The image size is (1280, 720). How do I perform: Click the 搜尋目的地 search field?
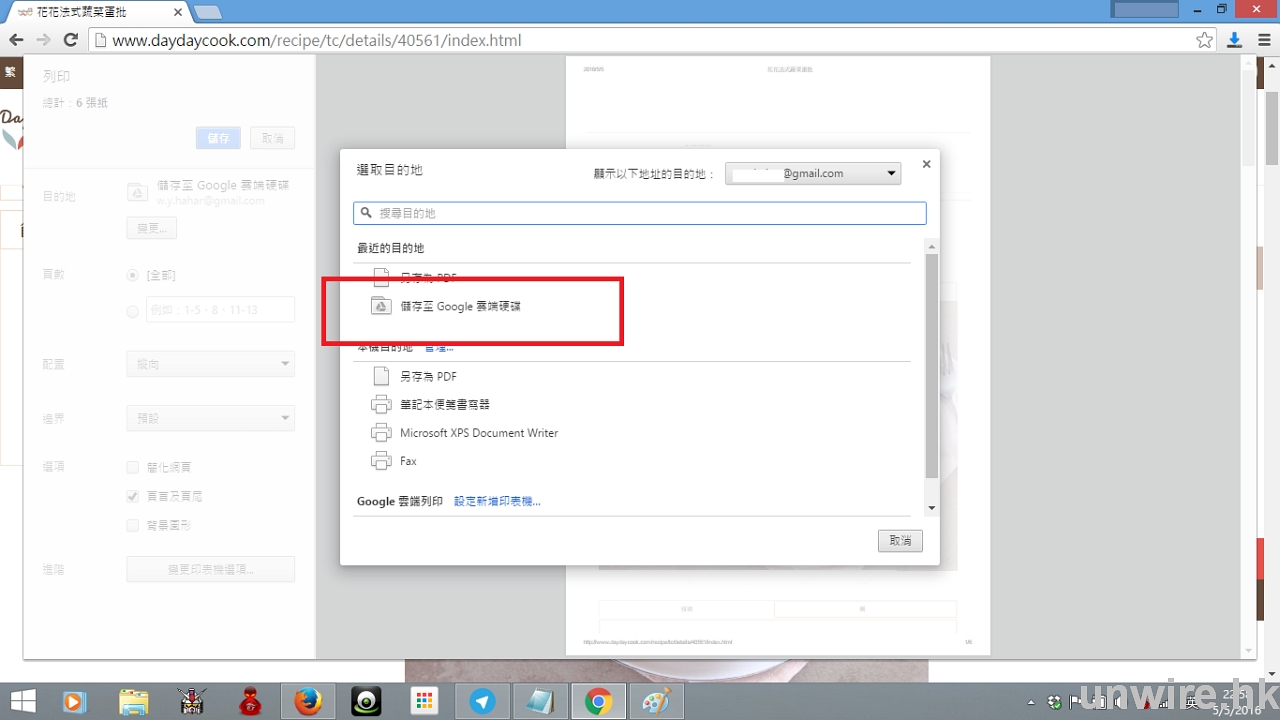pos(640,213)
